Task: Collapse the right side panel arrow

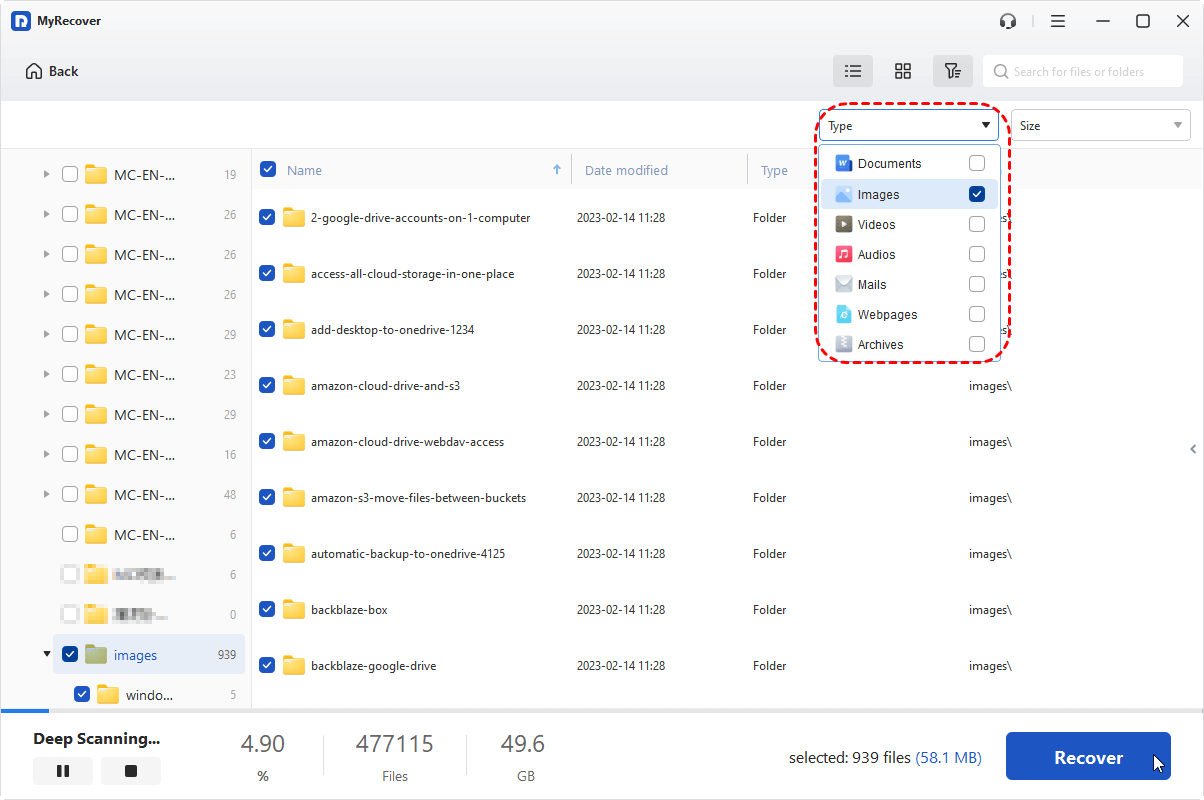Action: pyautogui.click(x=1193, y=449)
